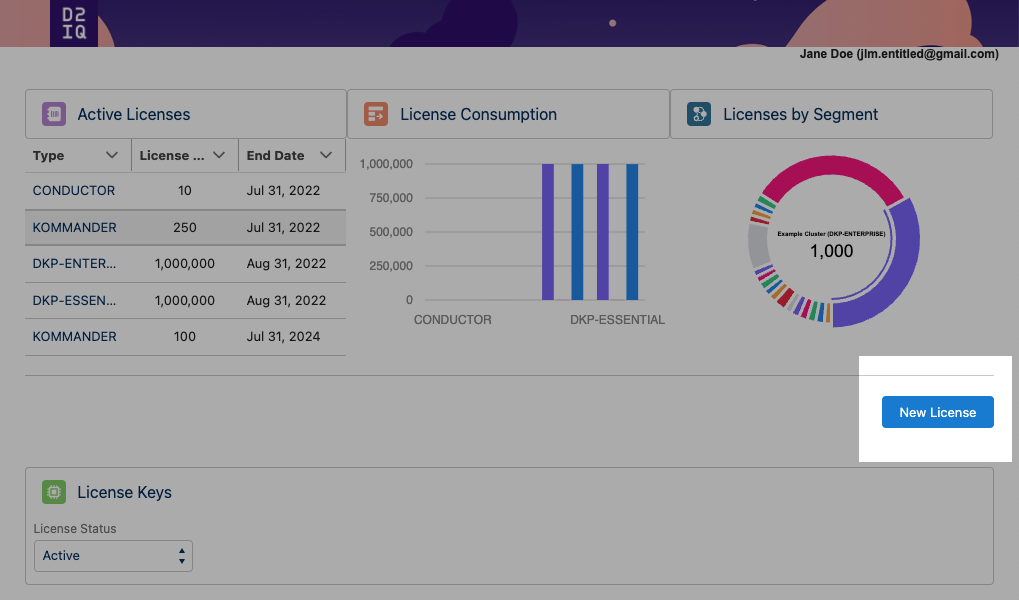Open the KOMMANDER link with 250 licenses

75,228
